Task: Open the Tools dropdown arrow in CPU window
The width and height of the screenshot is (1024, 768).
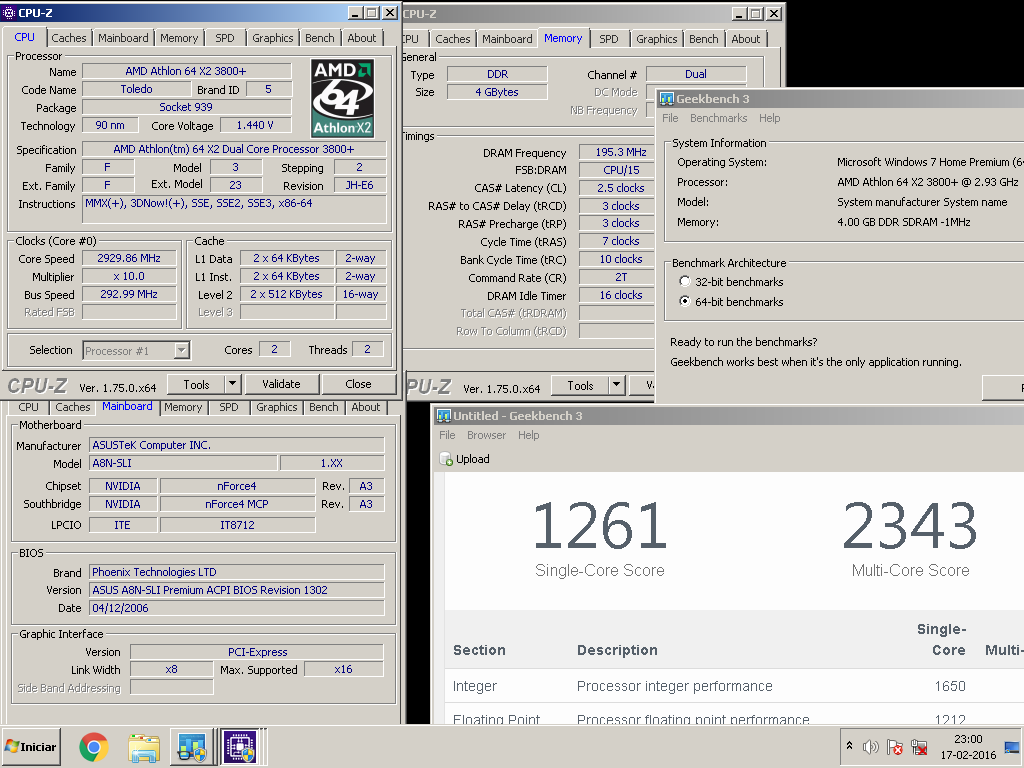Action: point(232,384)
